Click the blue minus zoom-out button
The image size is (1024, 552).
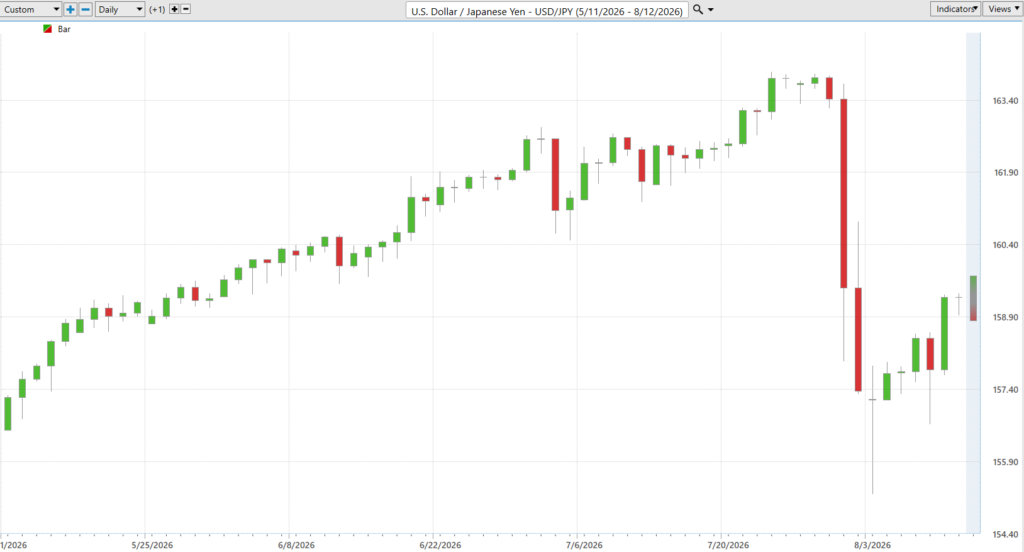[x=86, y=10]
